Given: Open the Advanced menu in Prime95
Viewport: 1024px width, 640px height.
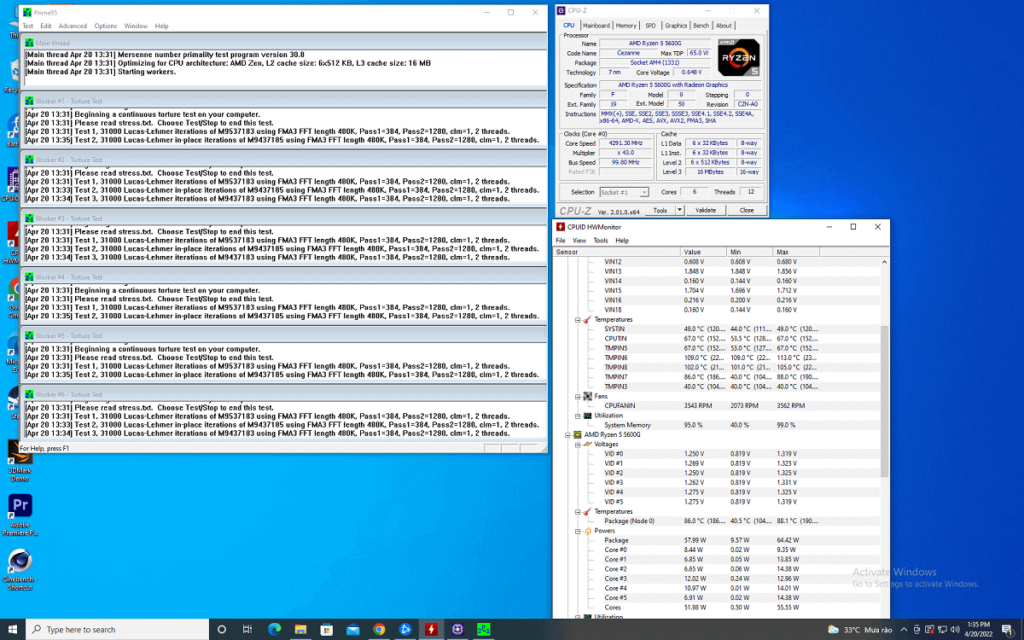Looking at the screenshot, I should [x=72, y=26].
